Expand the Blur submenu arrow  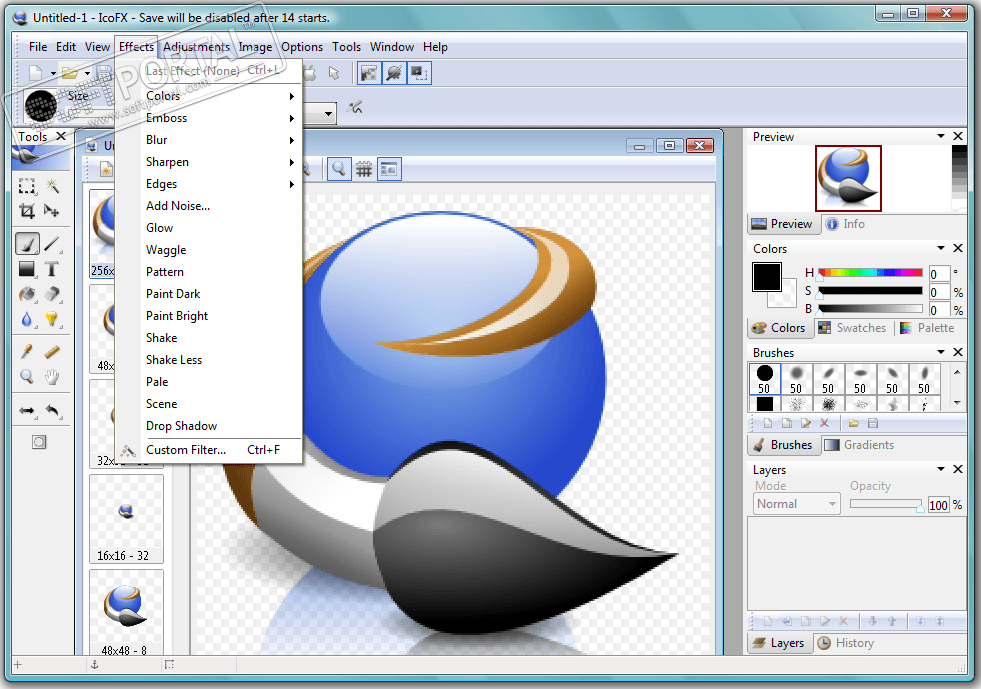point(292,140)
